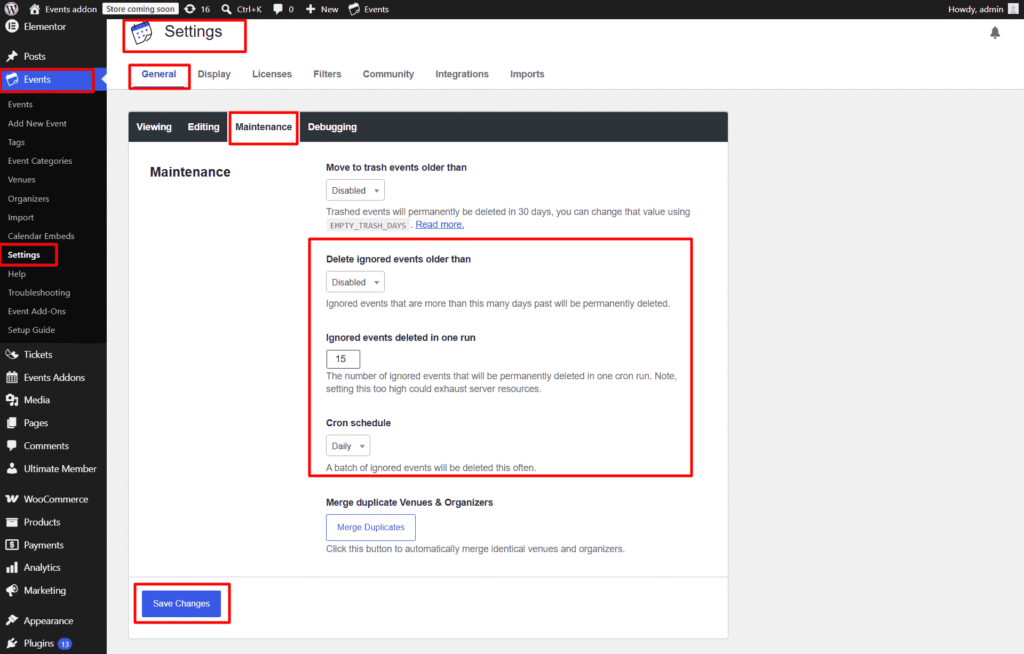Image resolution: width=1024 pixels, height=654 pixels.
Task: Select the Maintenance sub-tab
Action: (x=263, y=127)
